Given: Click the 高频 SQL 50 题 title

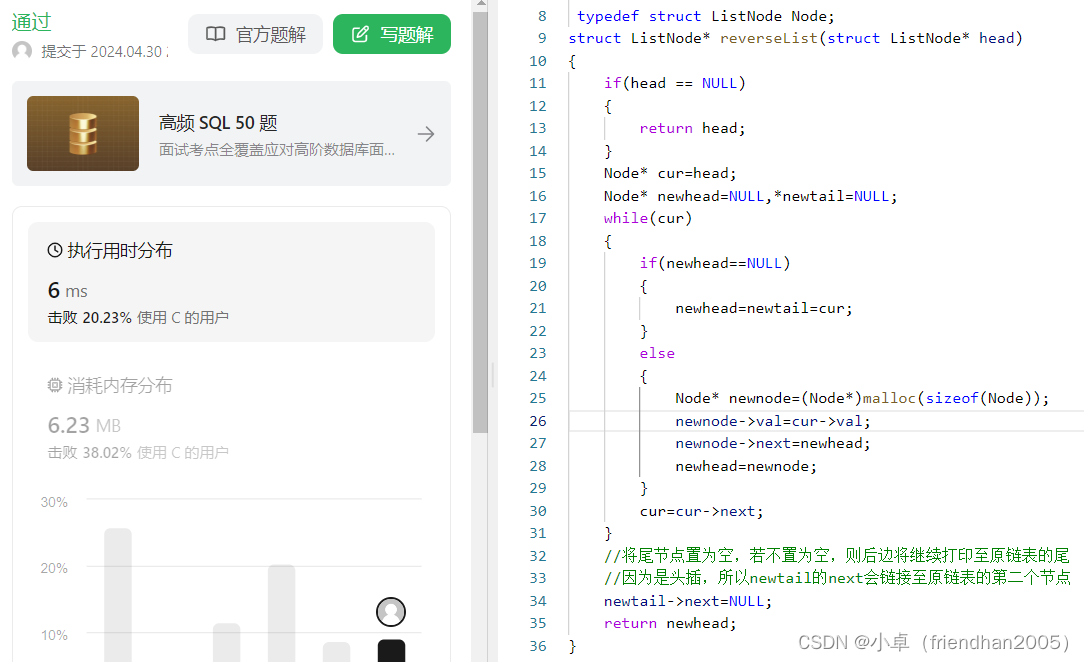Looking at the screenshot, I should tap(218, 123).
